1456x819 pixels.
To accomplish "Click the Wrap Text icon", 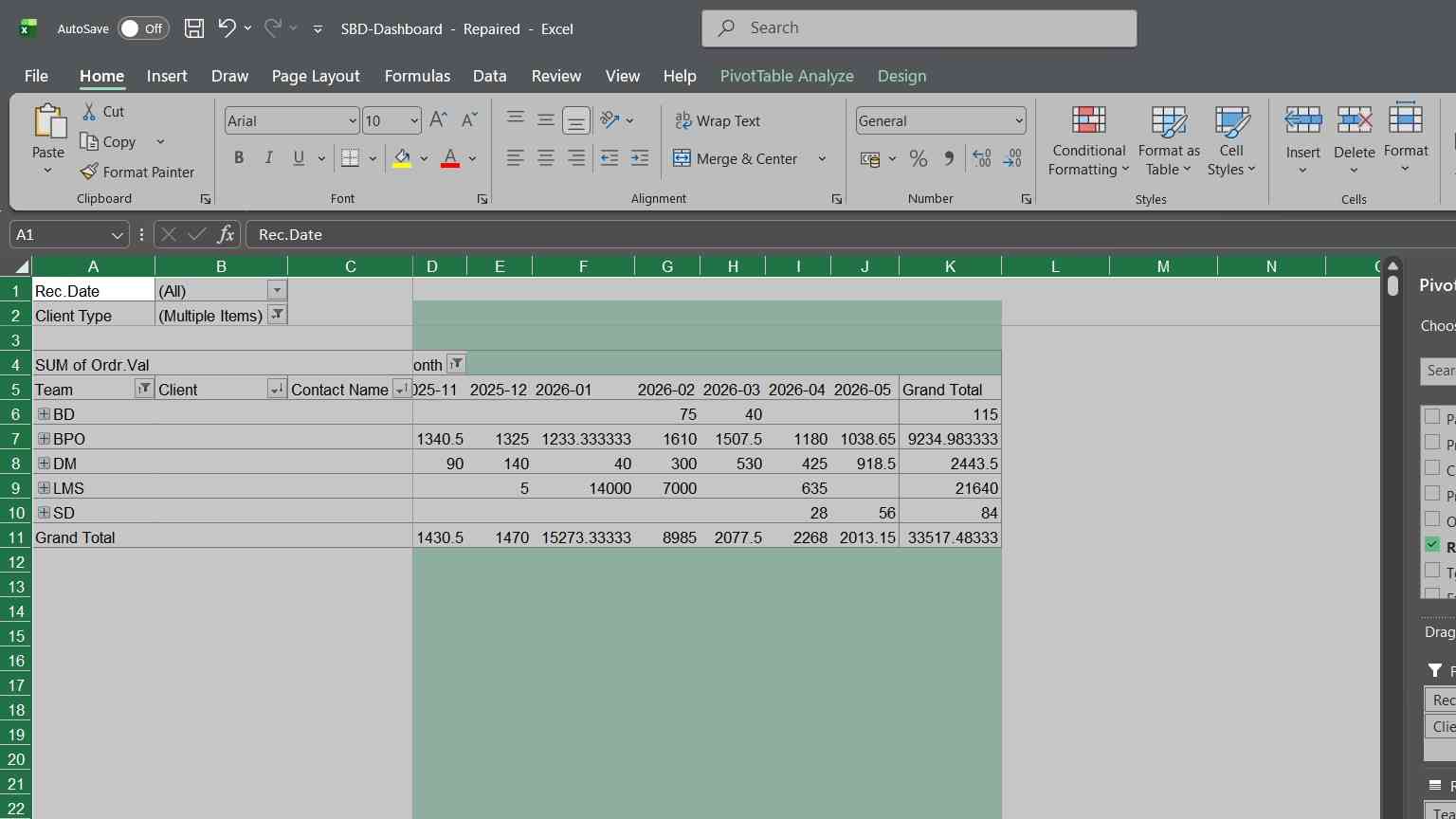I will pyautogui.click(x=683, y=120).
